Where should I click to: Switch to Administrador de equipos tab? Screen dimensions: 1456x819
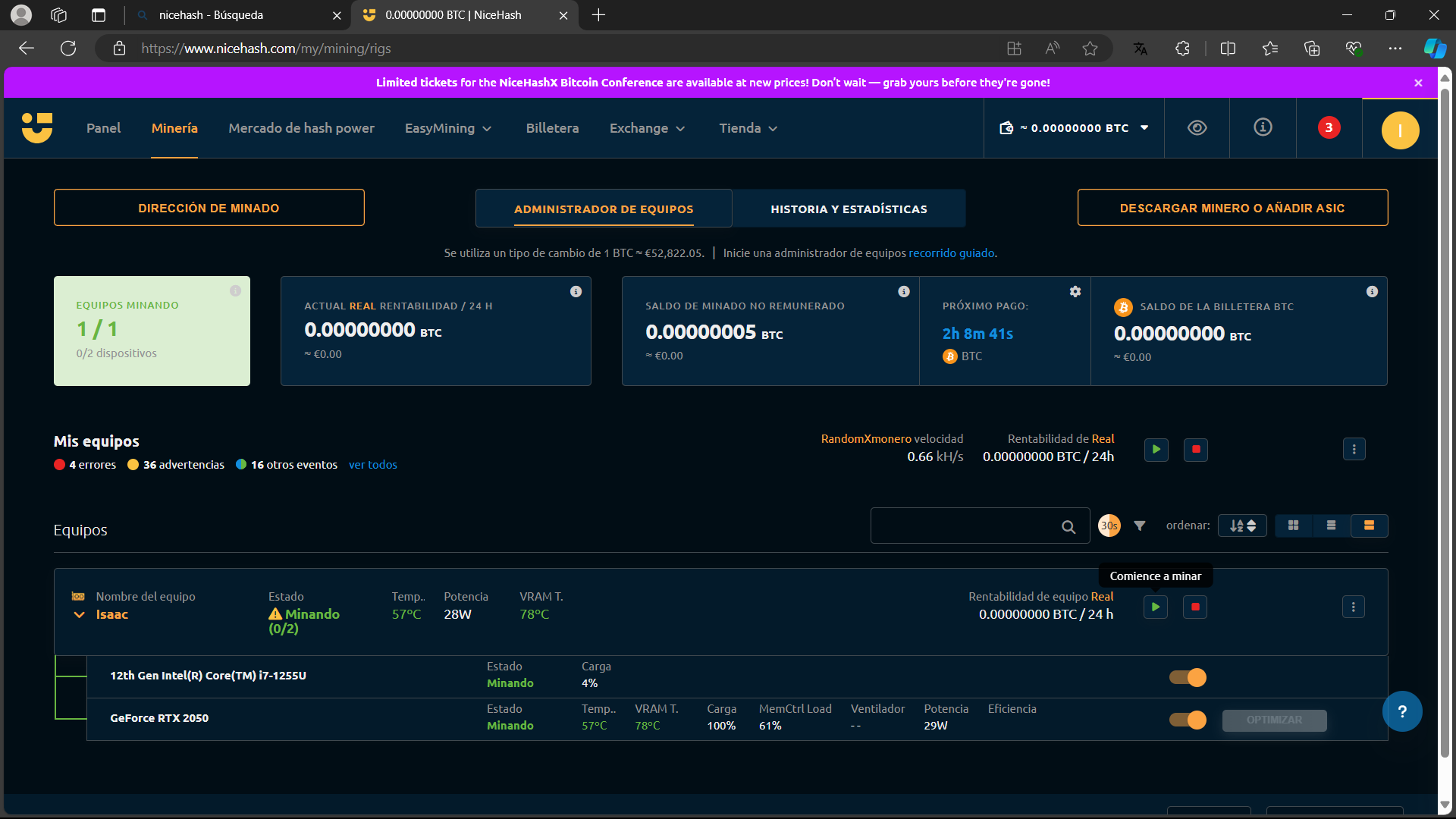coord(604,209)
